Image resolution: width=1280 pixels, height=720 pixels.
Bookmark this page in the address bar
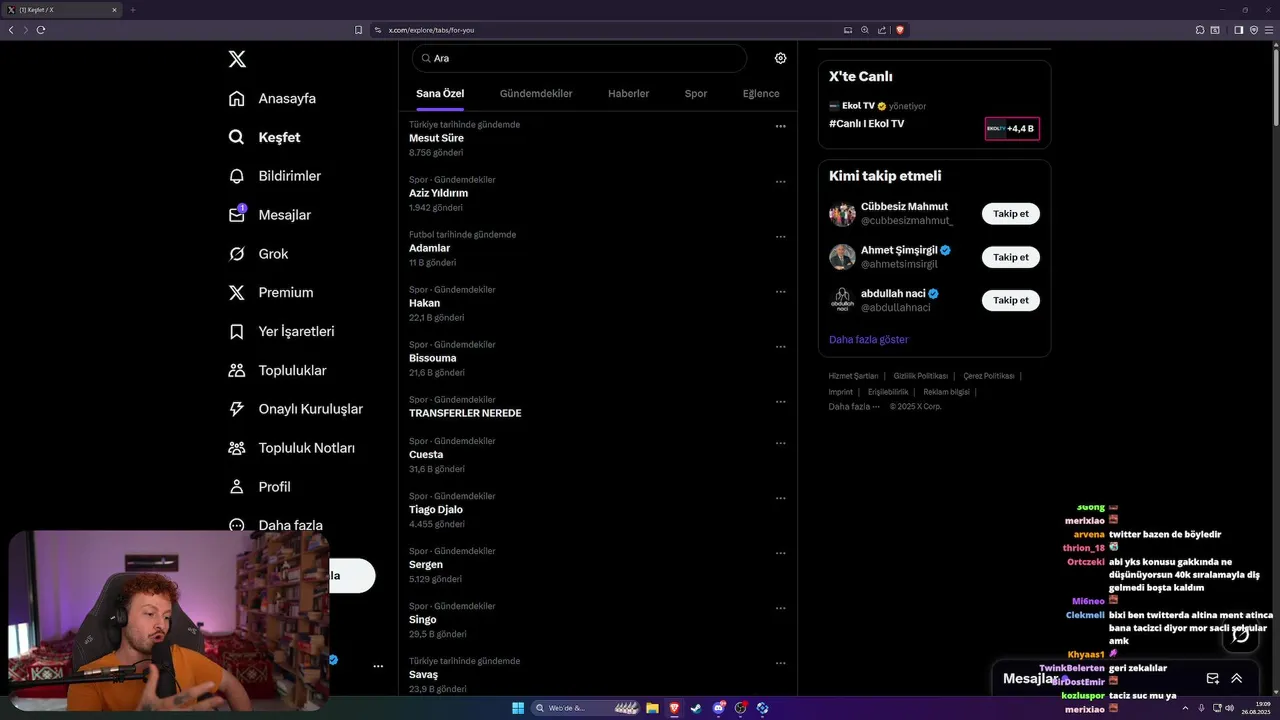(x=358, y=30)
